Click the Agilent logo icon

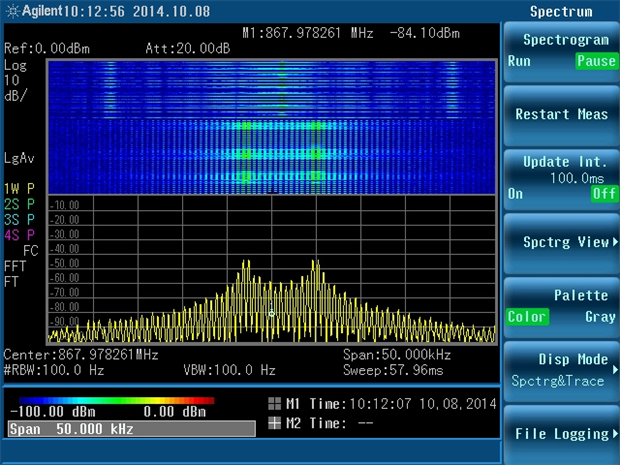coord(12,11)
